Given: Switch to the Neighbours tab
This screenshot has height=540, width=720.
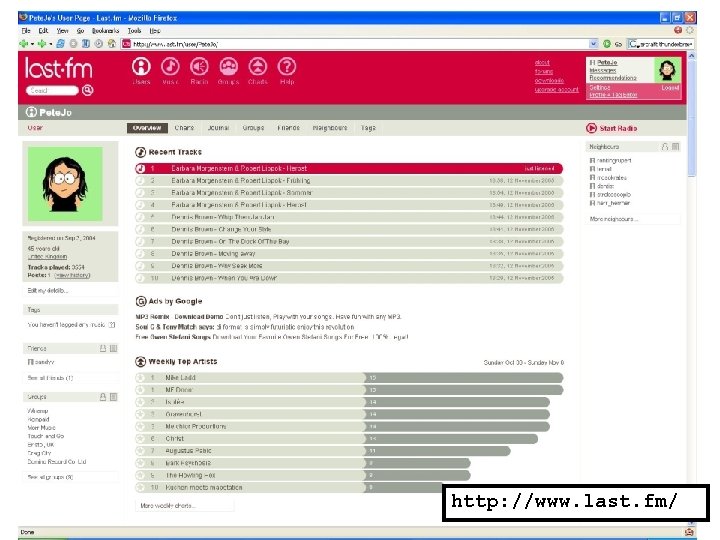Looking at the screenshot, I should (330, 128).
